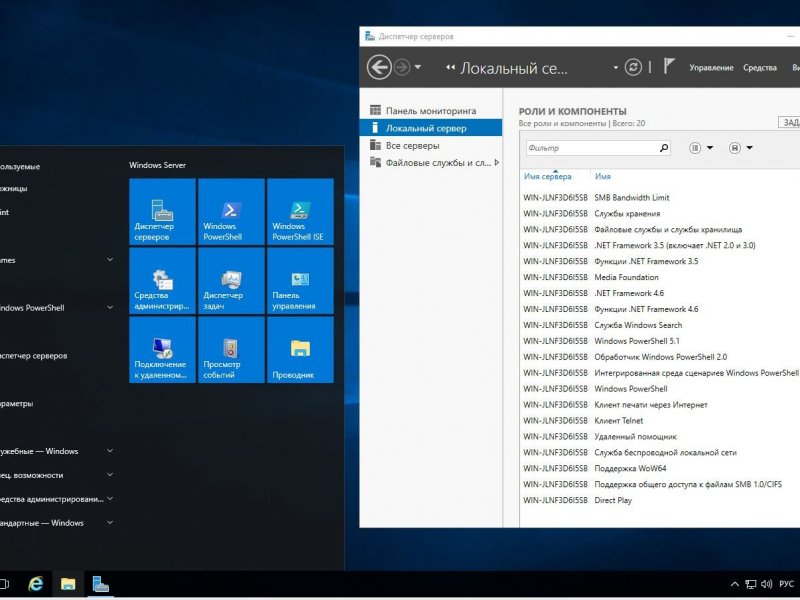Expand the Служебные — Windows folder in Start

[x=110, y=451]
